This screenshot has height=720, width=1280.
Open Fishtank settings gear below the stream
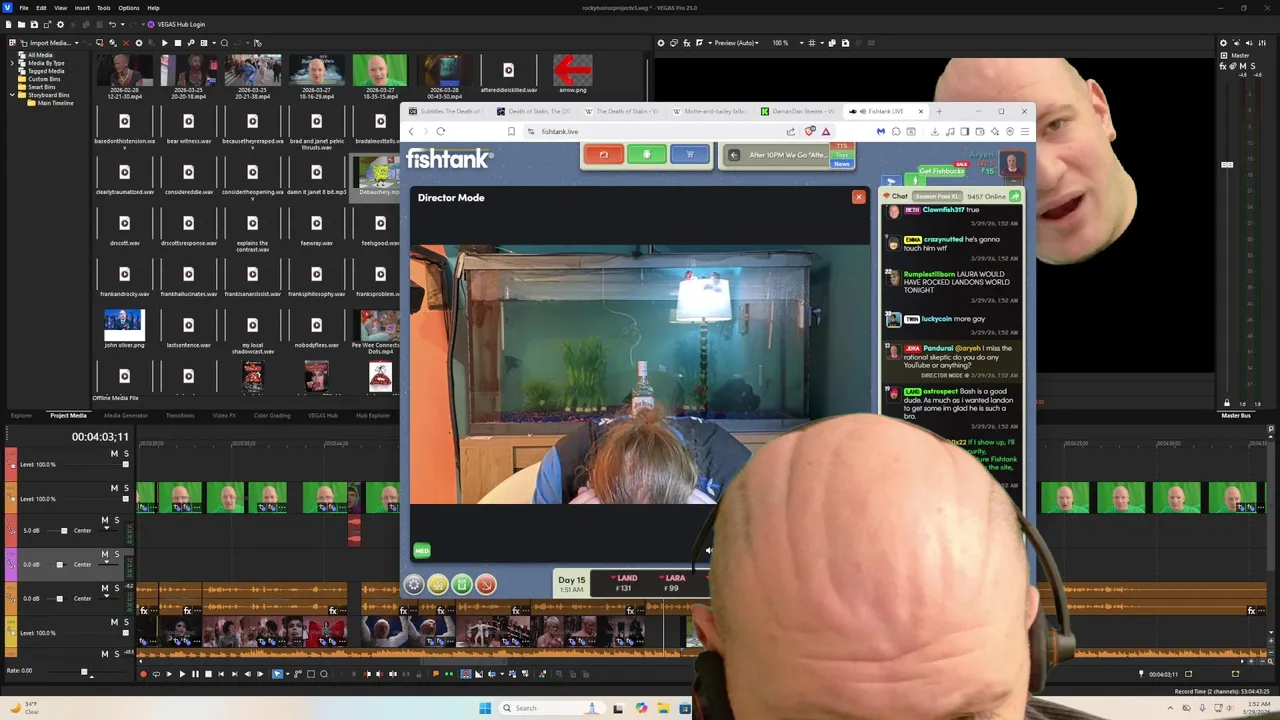414,585
